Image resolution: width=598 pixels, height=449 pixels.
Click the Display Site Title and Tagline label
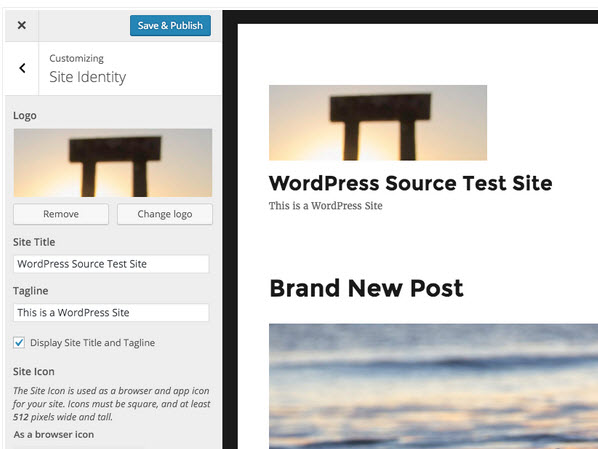(x=92, y=343)
